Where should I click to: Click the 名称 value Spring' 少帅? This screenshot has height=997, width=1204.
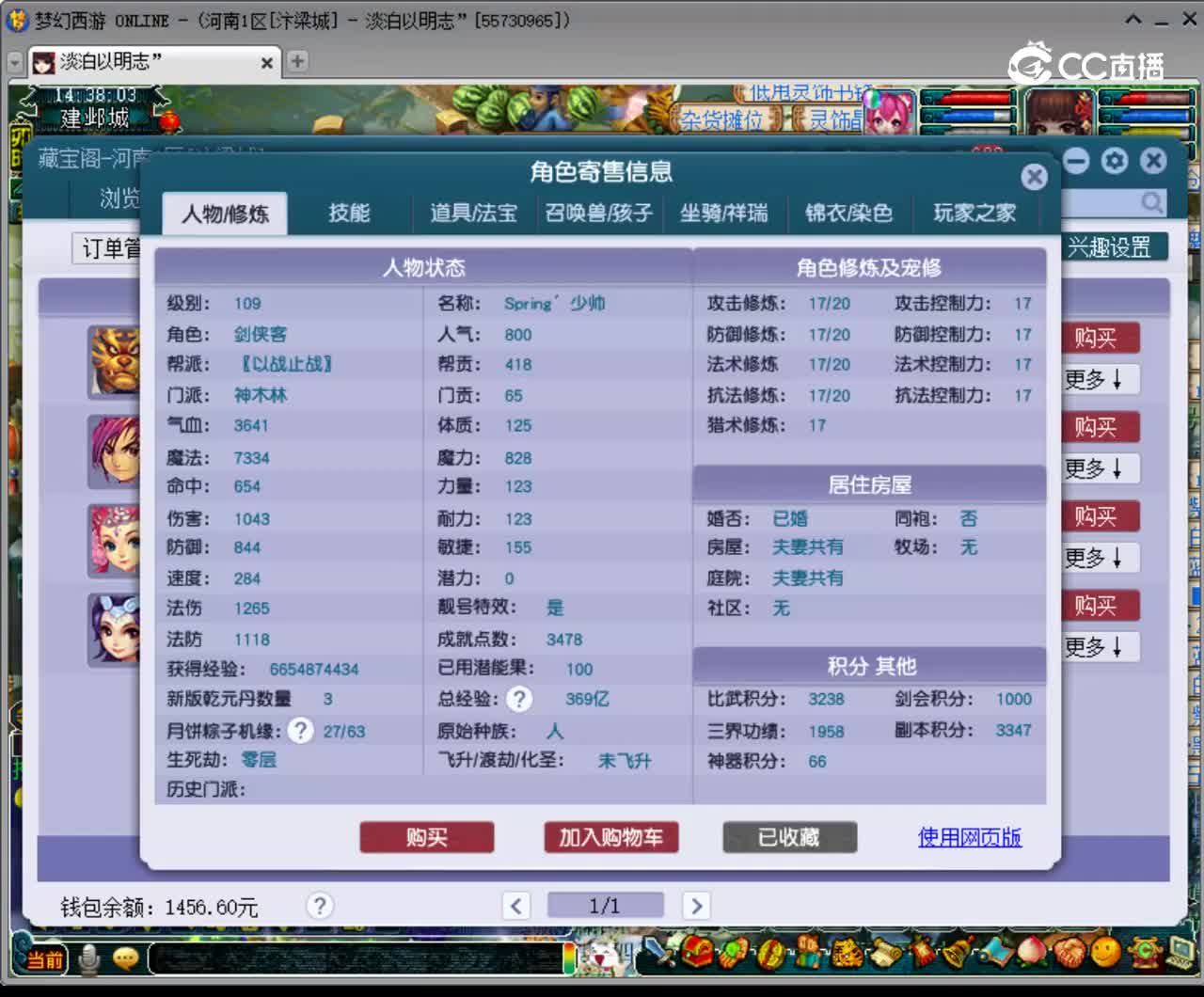pyautogui.click(x=555, y=303)
